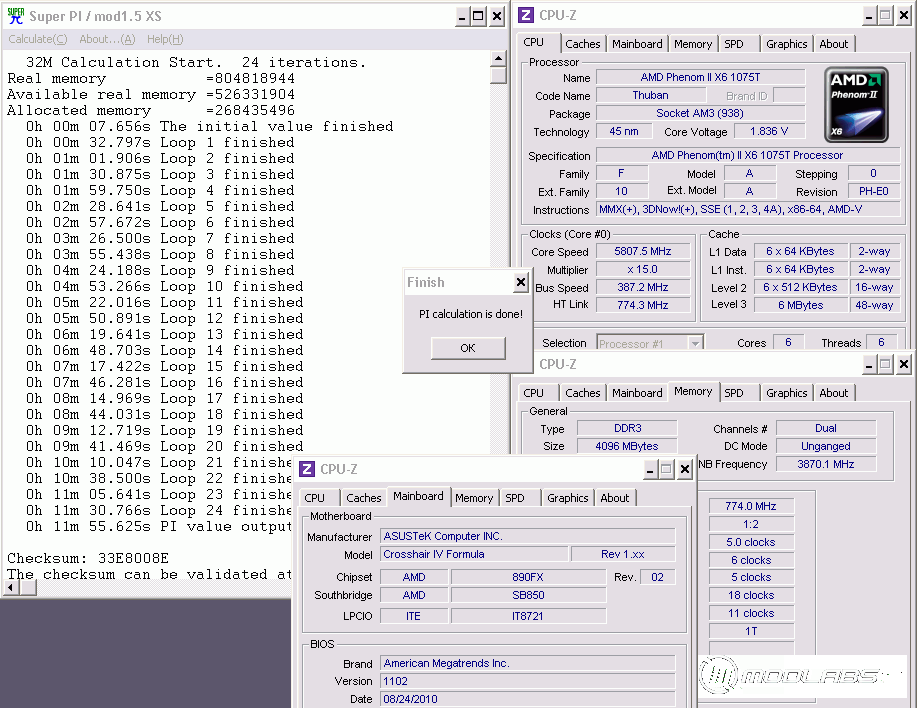Click the "Loop 10 finished" line in Super PI

click(x=164, y=286)
